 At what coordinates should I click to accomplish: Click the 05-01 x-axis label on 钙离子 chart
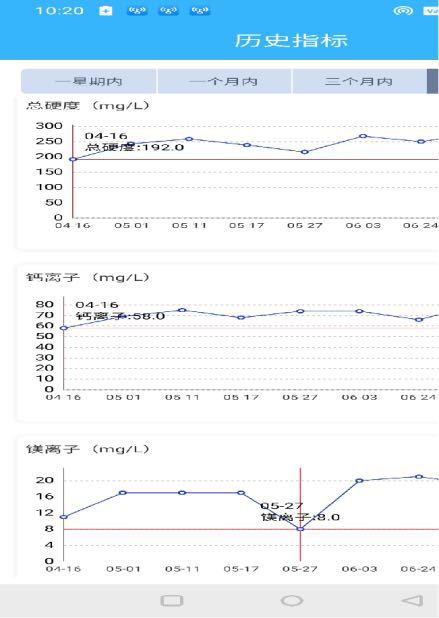point(123,397)
